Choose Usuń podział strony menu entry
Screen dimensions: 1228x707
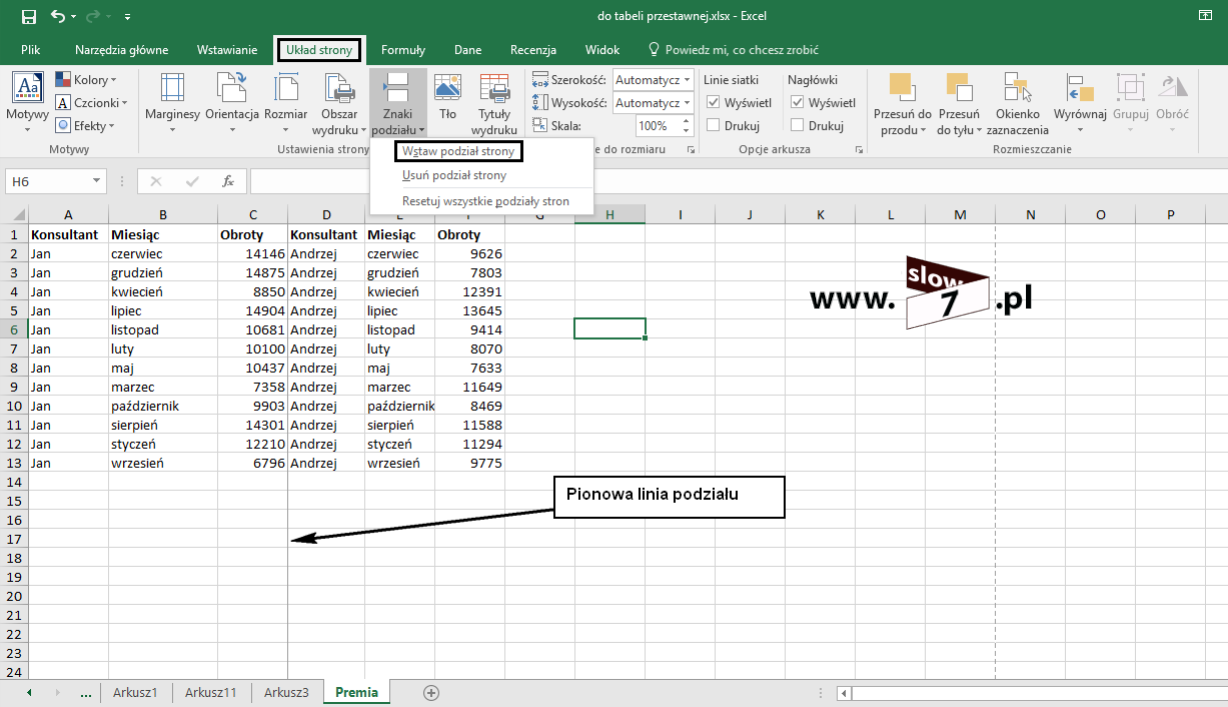[454, 175]
